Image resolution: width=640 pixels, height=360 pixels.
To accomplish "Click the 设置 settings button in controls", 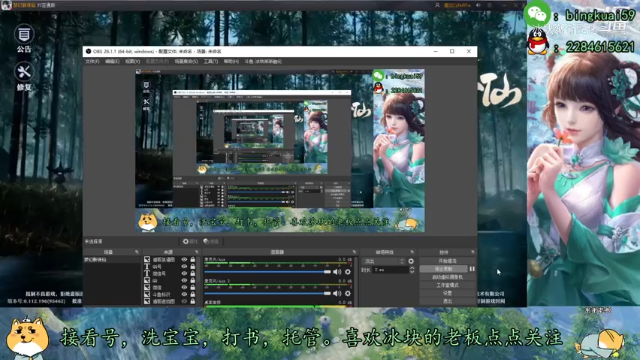I will 447,293.
